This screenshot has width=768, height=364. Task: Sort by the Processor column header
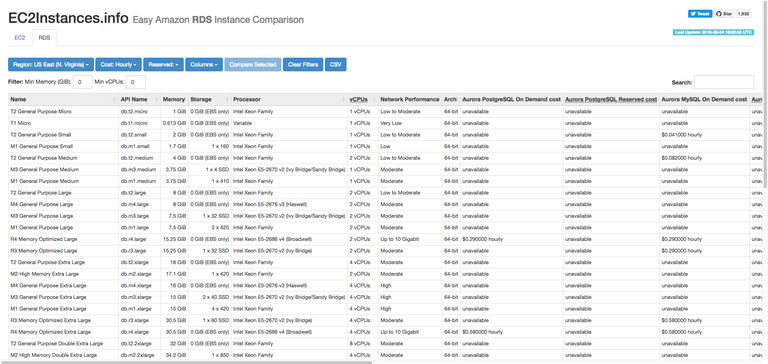pos(289,99)
